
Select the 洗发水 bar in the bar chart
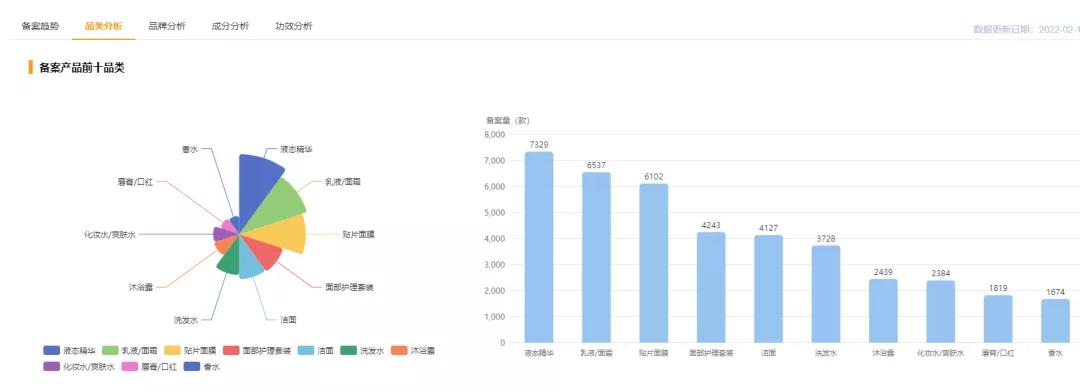pyautogui.click(x=826, y=294)
